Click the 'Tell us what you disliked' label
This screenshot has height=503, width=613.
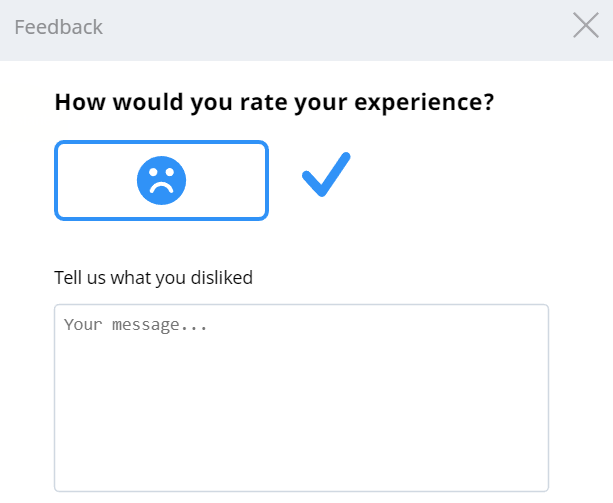tap(153, 277)
